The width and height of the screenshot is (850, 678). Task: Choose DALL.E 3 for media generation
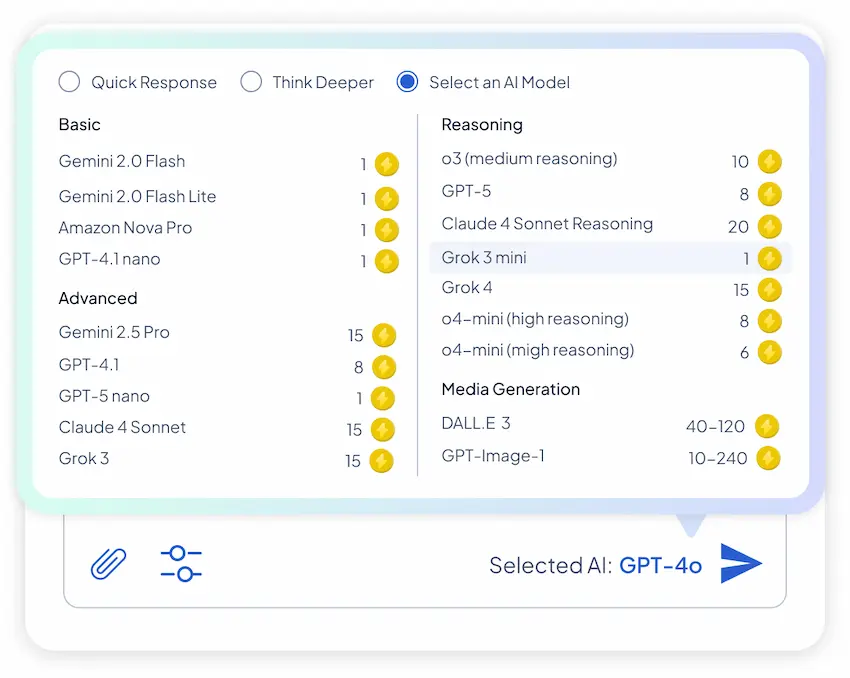point(476,423)
